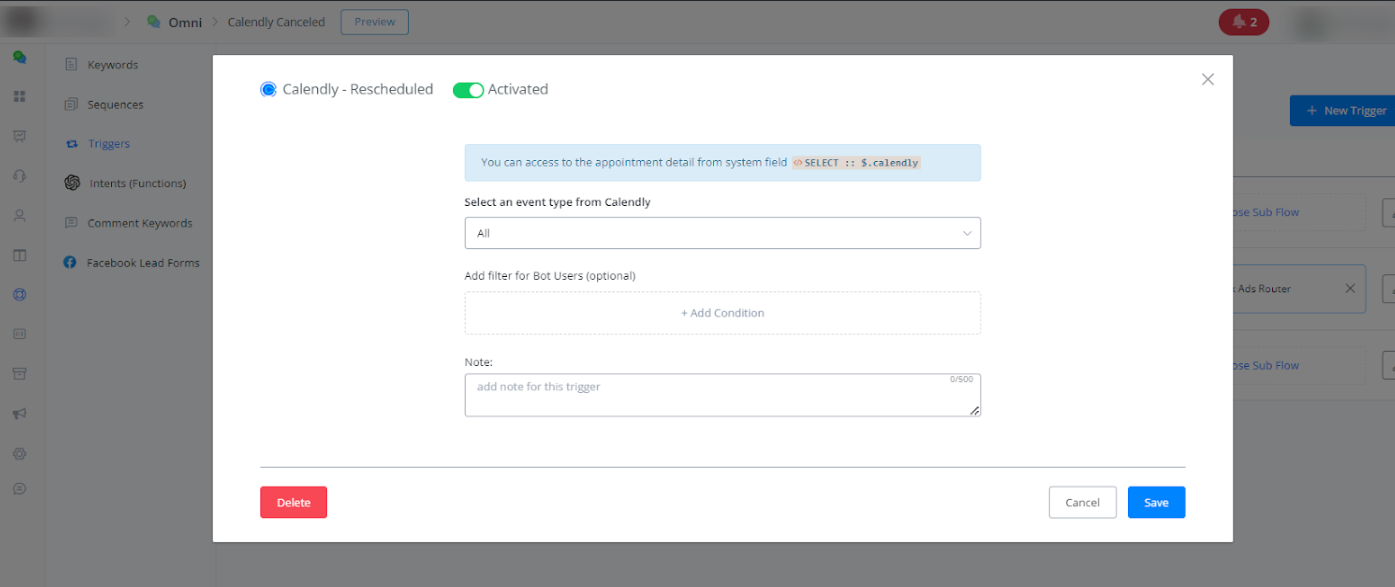Open Comment Keywords section
Image resolution: width=1395 pixels, height=587 pixels.
pyautogui.click(x=139, y=223)
